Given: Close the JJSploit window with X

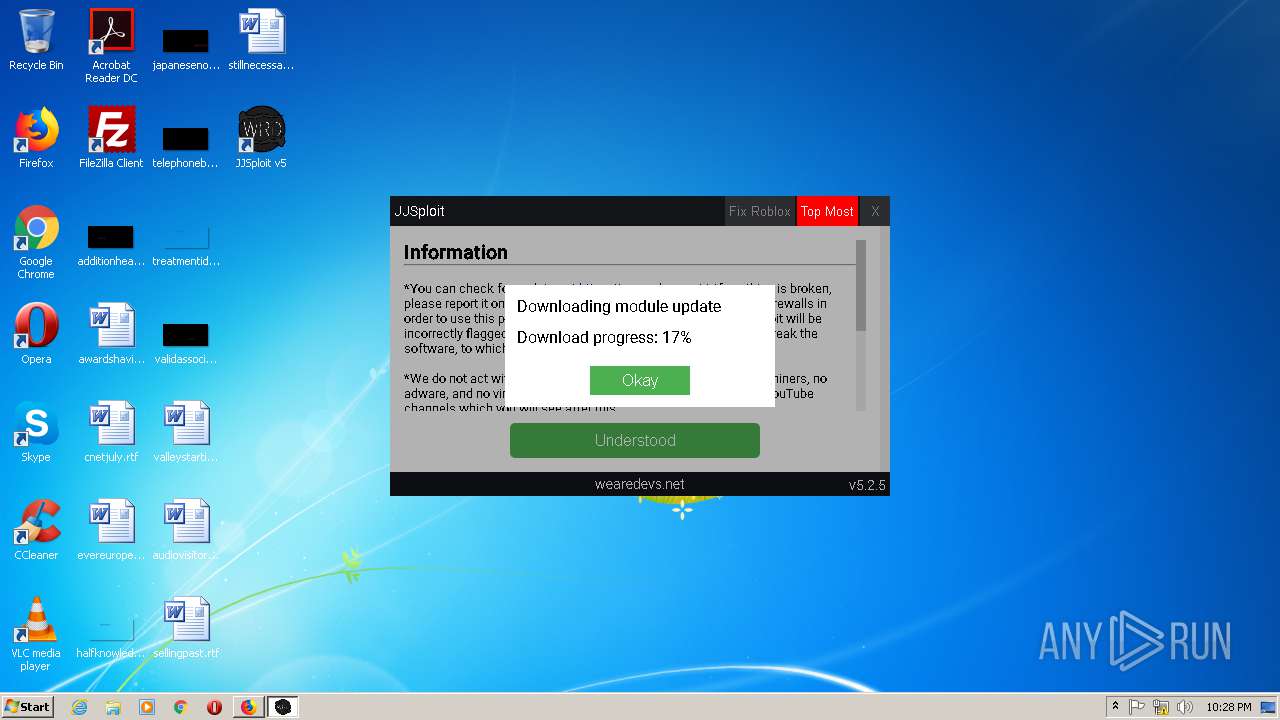Looking at the screenshot, I should coord(875,211).
